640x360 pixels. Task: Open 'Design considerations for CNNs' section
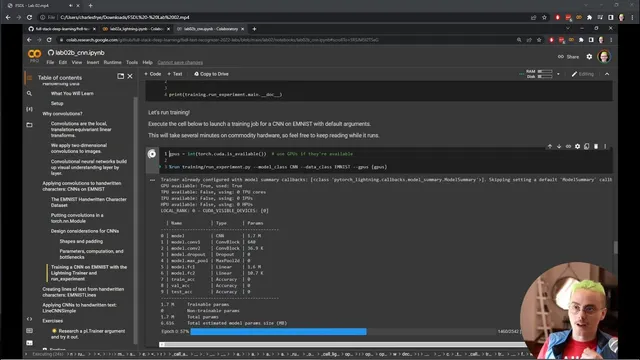85,231
